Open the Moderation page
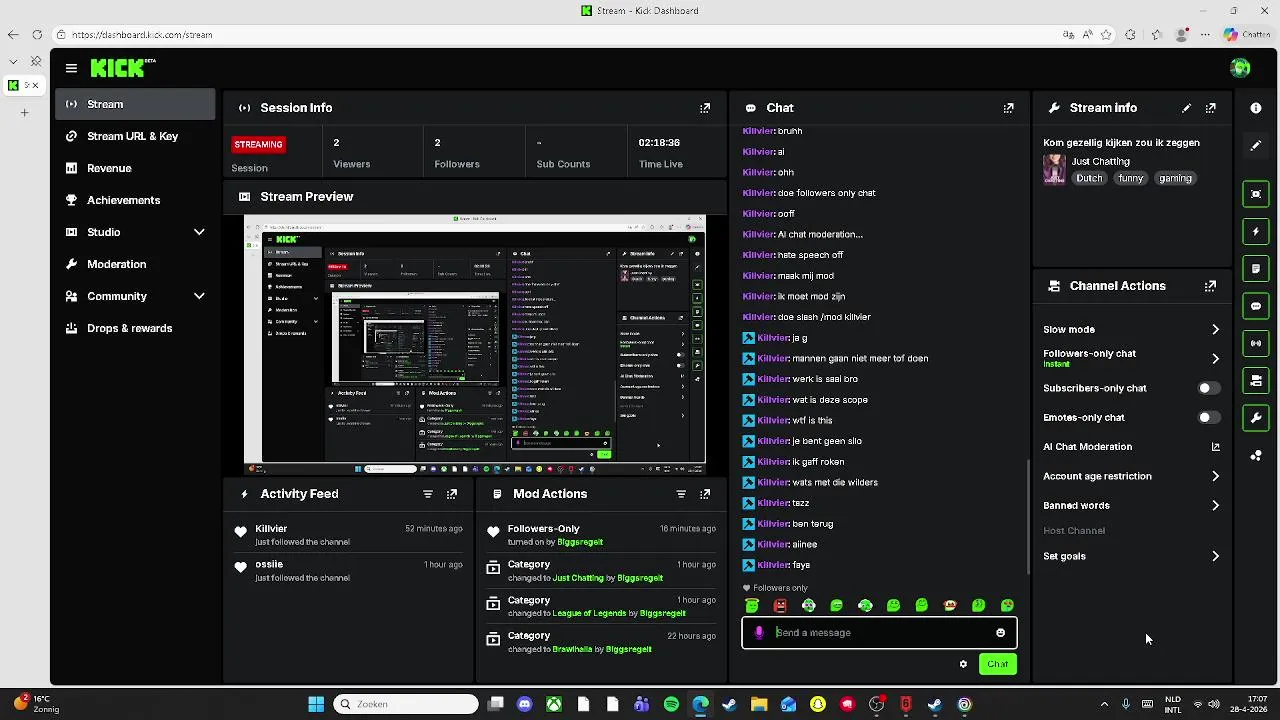The width and height of the screenshot is (1280, 720). tap(135, 264)
